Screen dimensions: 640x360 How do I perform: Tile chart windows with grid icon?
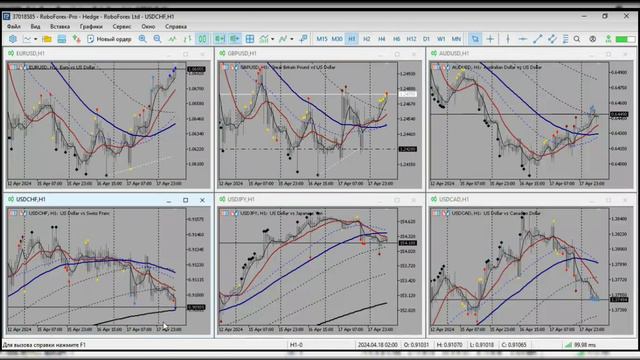pos(250,39)
